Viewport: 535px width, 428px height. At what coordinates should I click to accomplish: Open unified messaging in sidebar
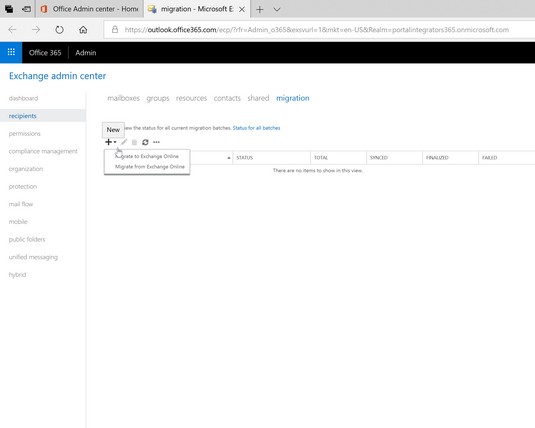pyautogui.click(x=33, y=257)
